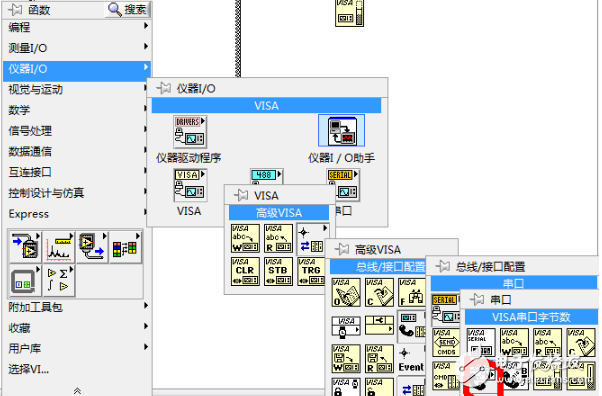The image size is (602, 396).
Task: Pin the 高级VISA palette with its thumbtack
Action: [342, 249]
